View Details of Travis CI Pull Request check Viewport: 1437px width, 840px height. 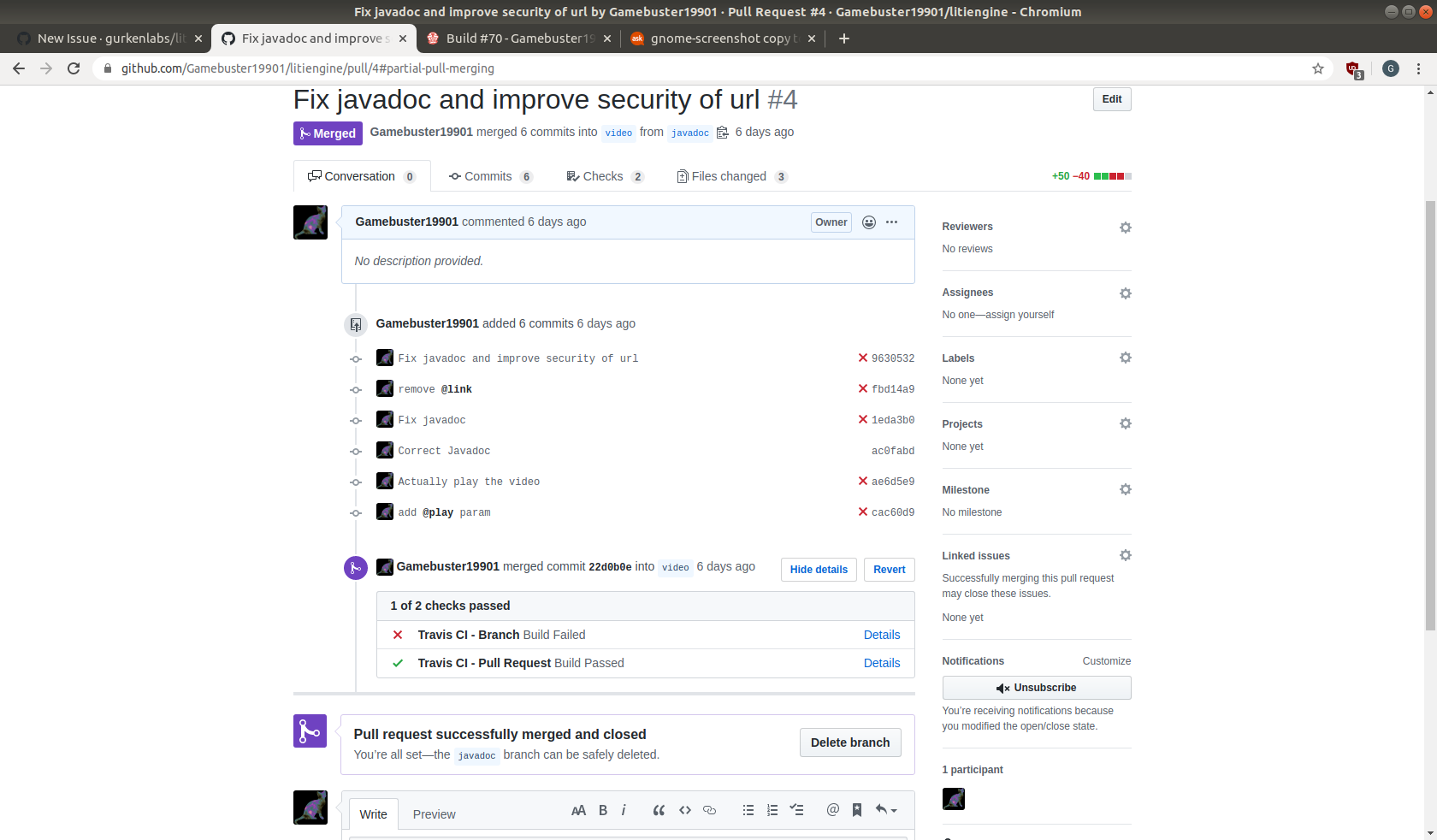click(x=881, y=663)
